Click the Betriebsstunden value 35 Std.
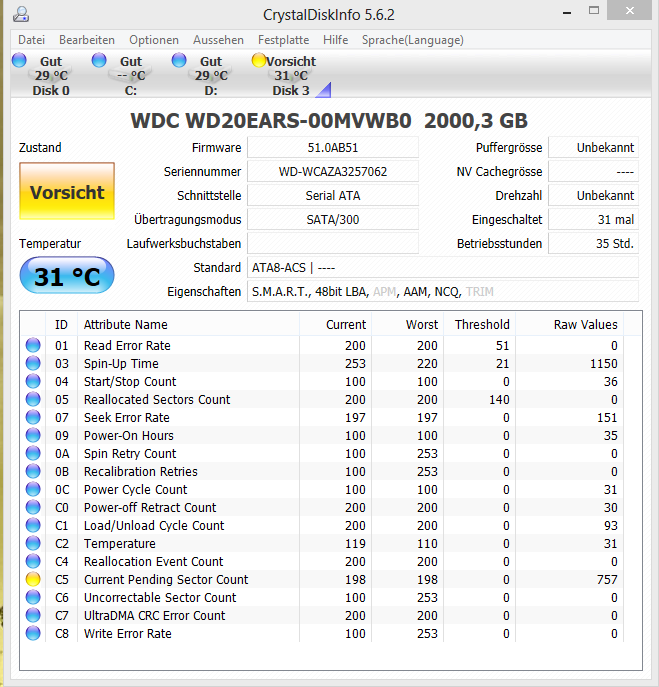The image size is (659, 687). tap(593, 243)
